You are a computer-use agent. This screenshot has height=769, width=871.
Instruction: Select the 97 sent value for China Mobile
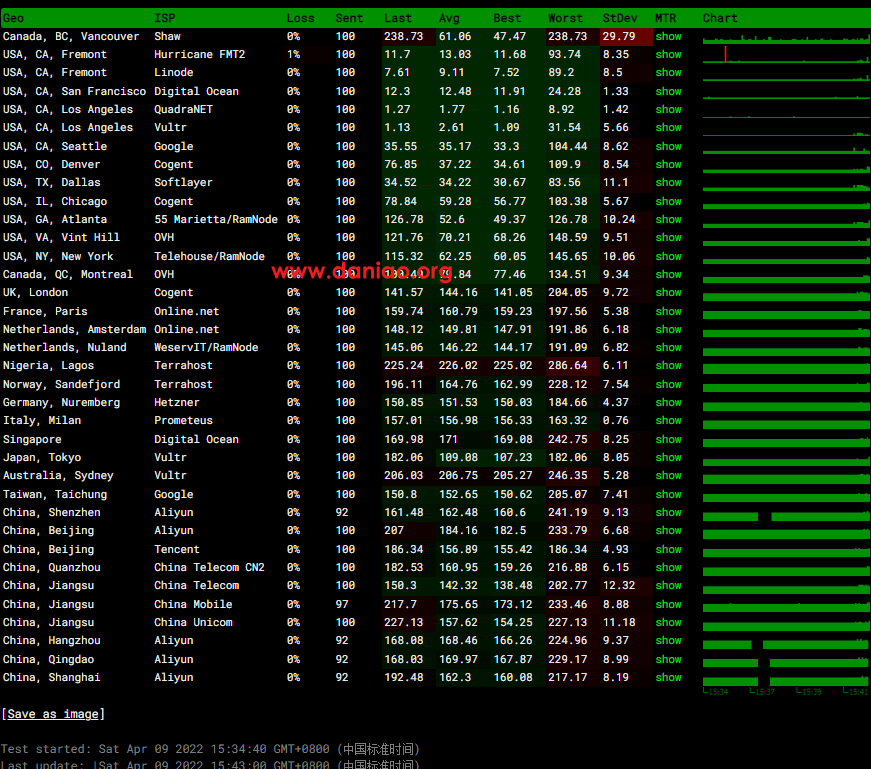342,605
